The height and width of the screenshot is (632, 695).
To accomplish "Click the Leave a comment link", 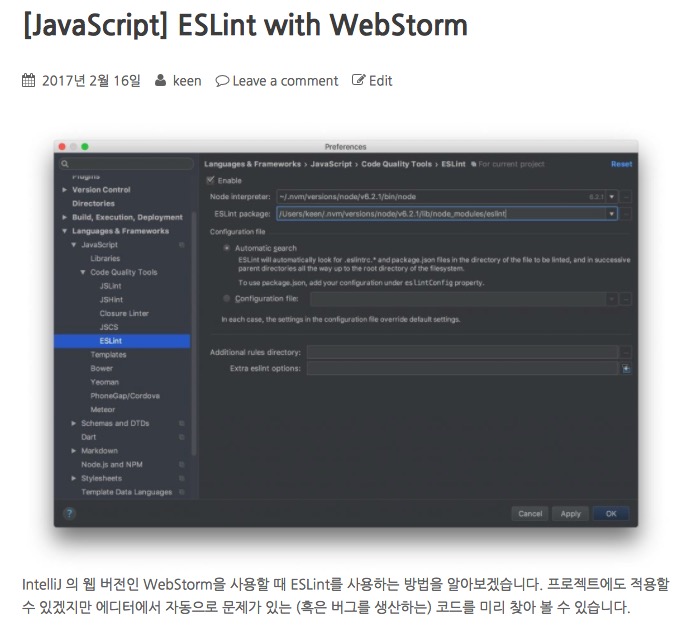I will (285, 81).
